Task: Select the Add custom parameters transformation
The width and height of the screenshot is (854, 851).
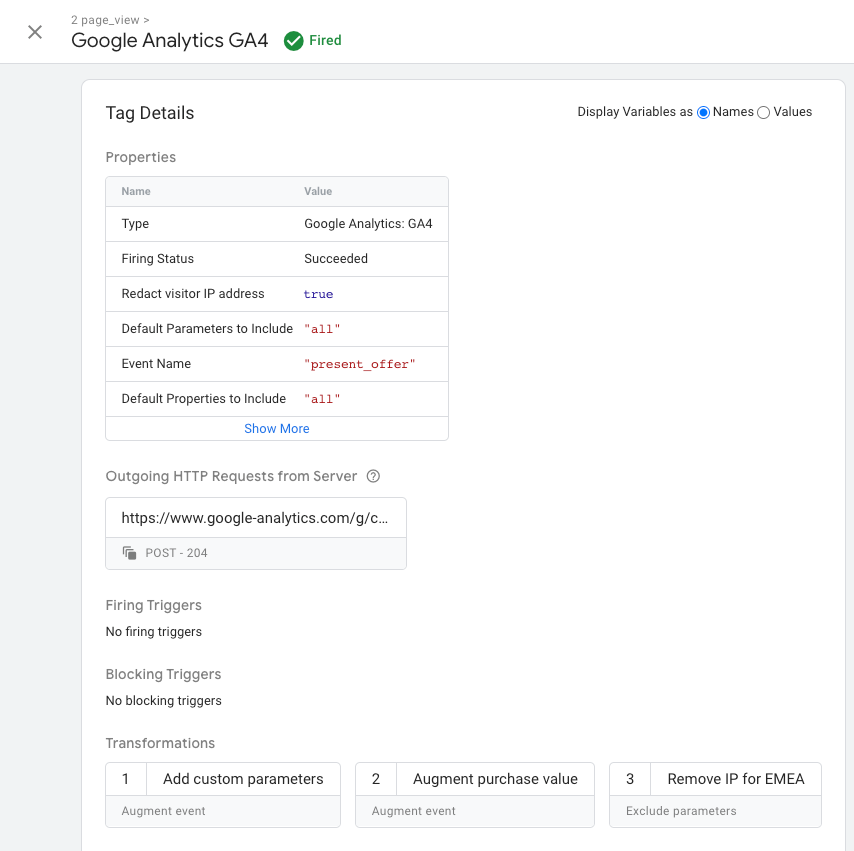Action: [242, 778]
